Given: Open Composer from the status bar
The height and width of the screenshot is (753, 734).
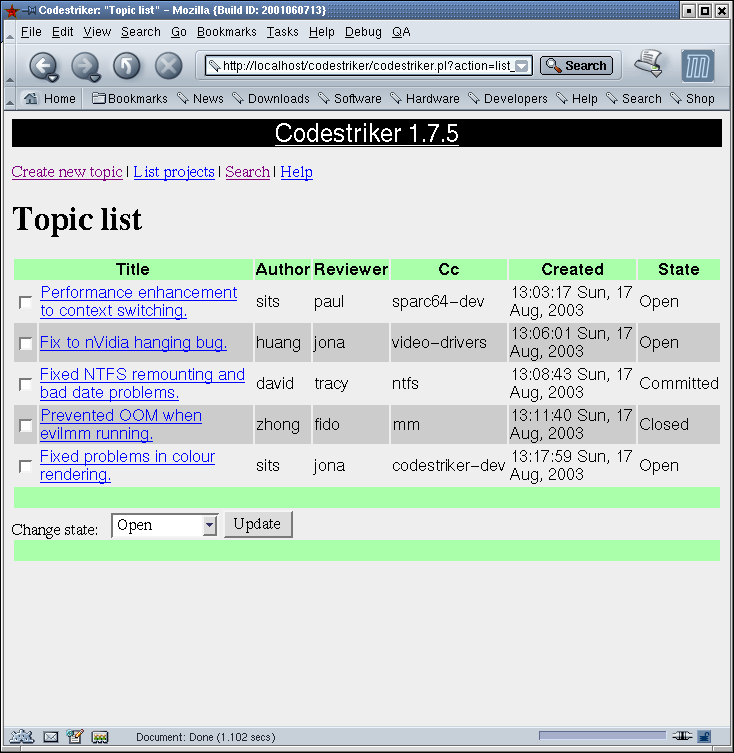Looking at the screenshot, I should pos(75,737).
